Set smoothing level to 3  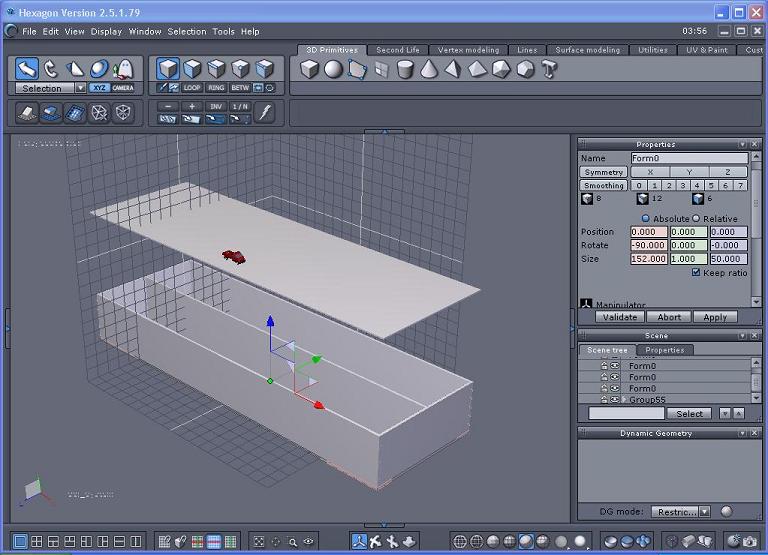point(683,185)
